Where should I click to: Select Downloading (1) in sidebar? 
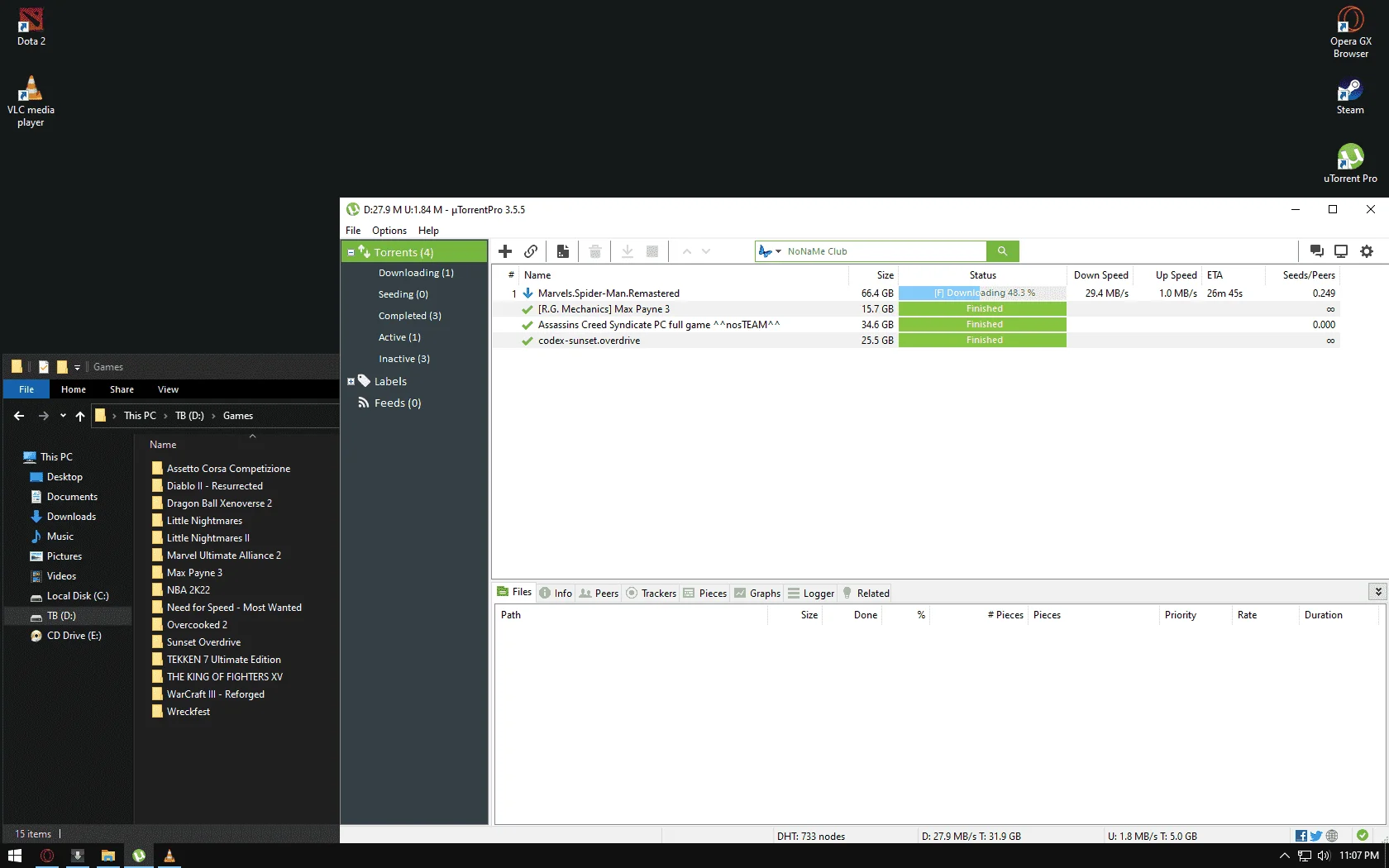[x=416, y=273]
